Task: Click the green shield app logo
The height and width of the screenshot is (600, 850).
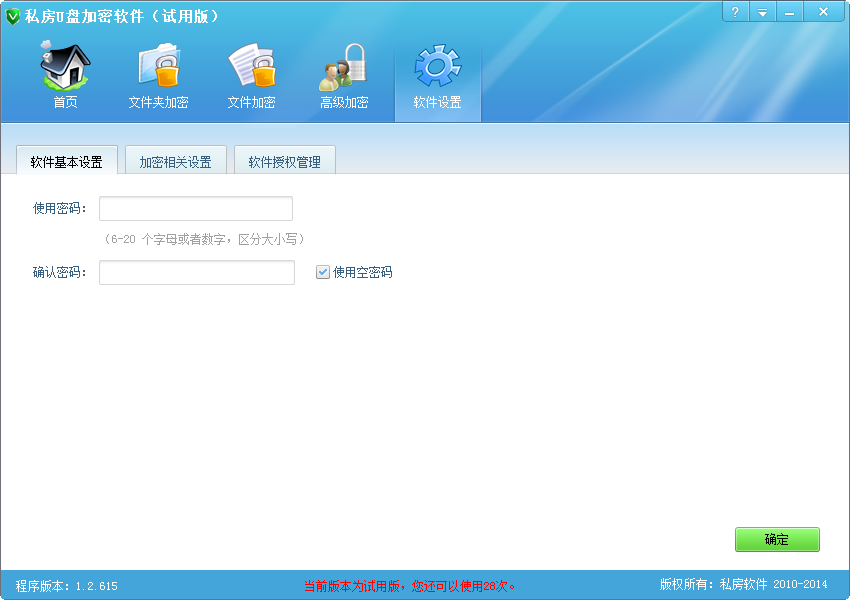Action: tap(12, 16)
